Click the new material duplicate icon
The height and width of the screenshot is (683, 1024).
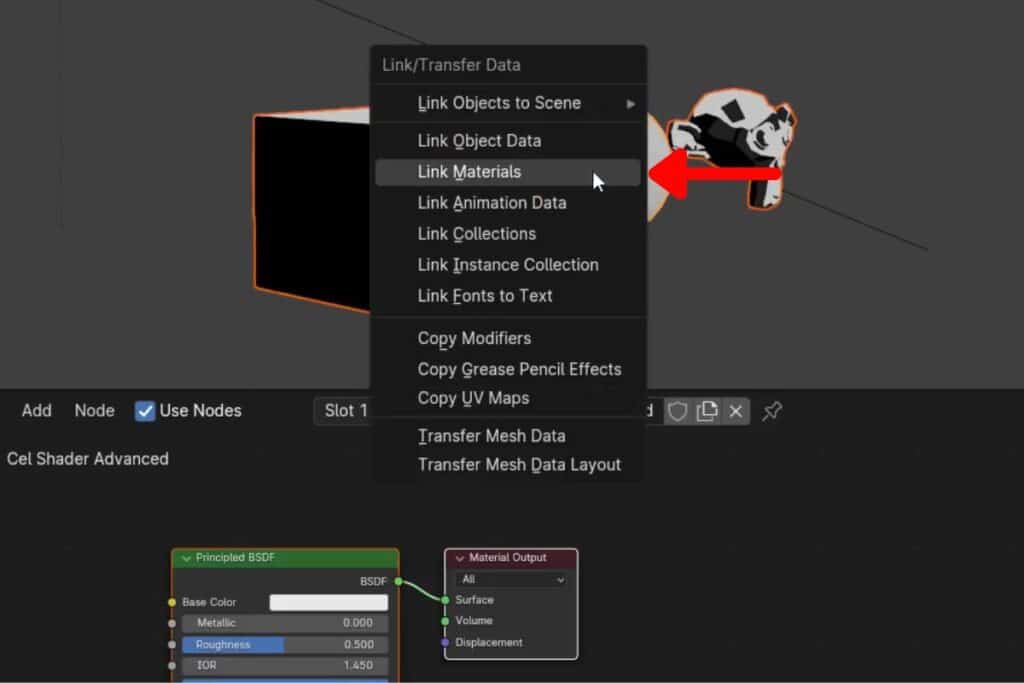pos(707,411)
